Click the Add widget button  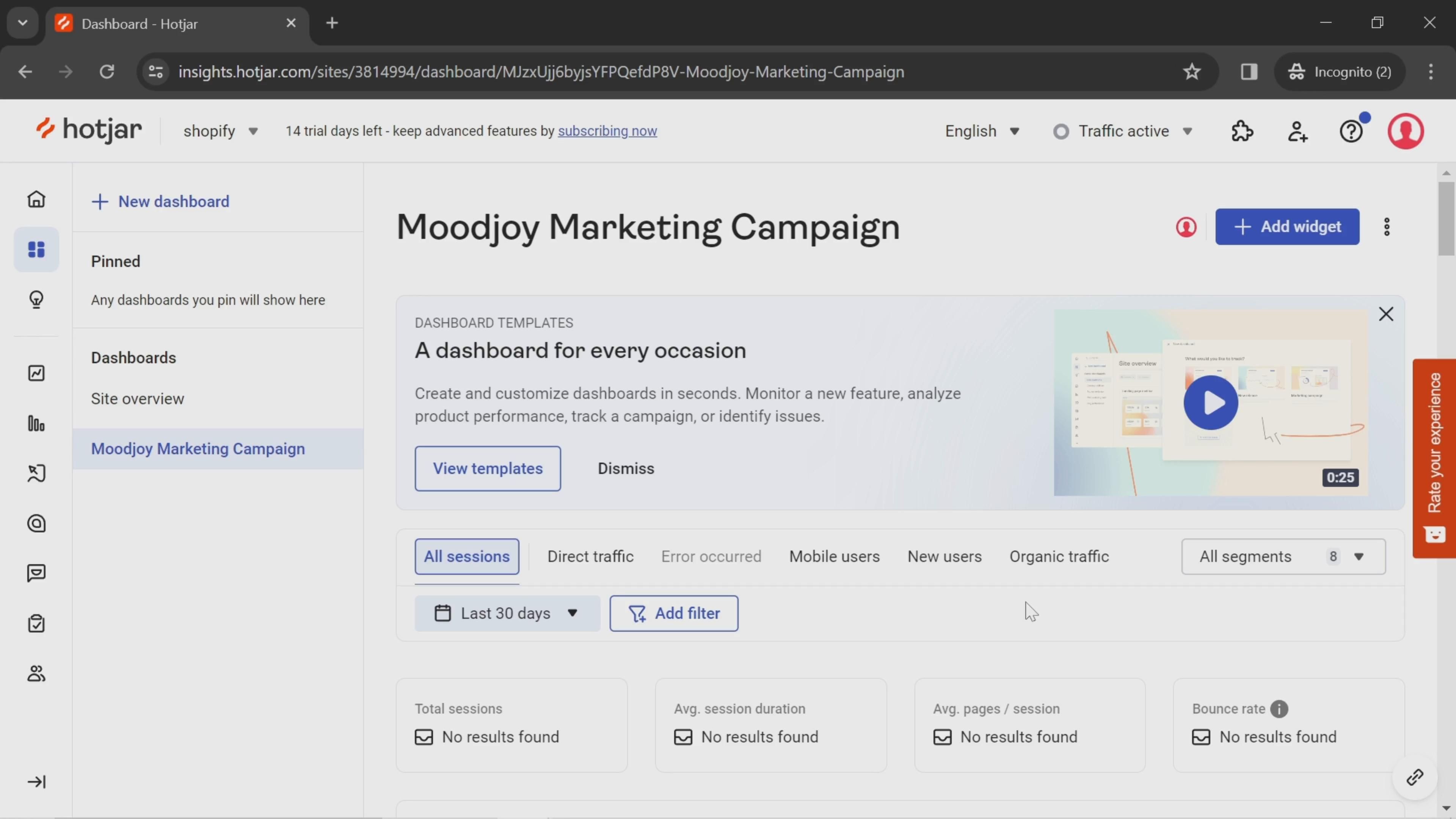1287,227
